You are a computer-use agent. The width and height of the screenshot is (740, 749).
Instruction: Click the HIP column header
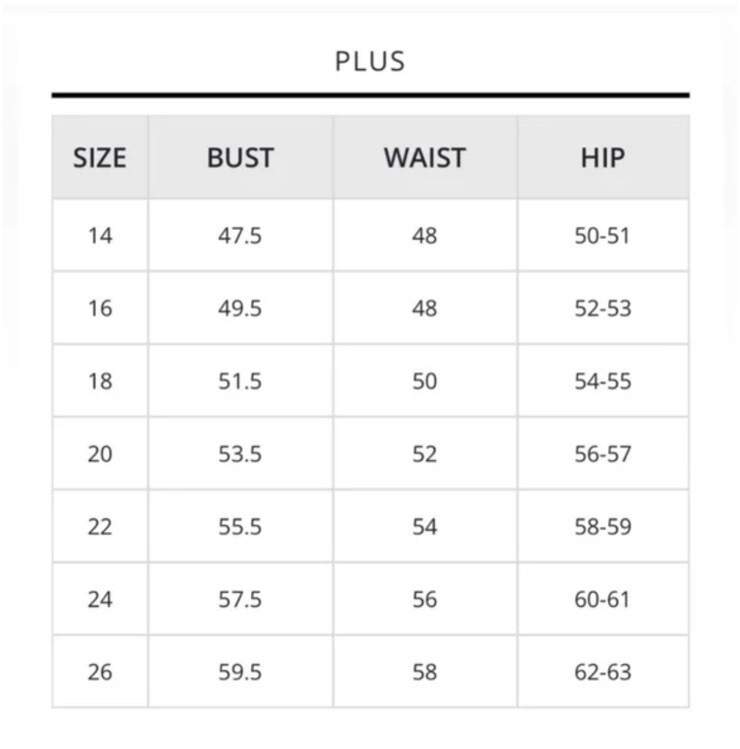(x=603, y=158)
